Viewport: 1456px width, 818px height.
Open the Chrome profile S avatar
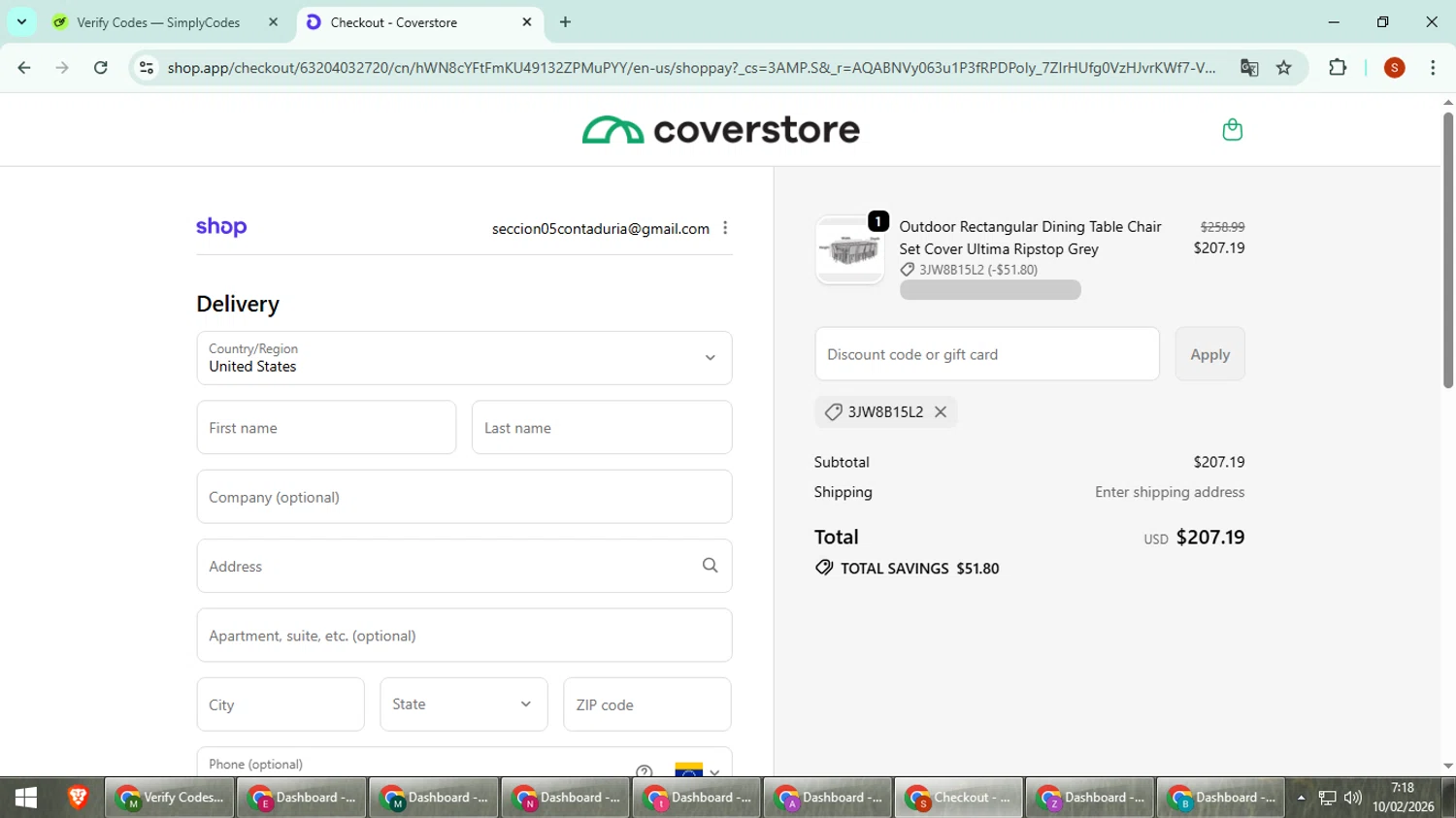(x=1395, y=68)
